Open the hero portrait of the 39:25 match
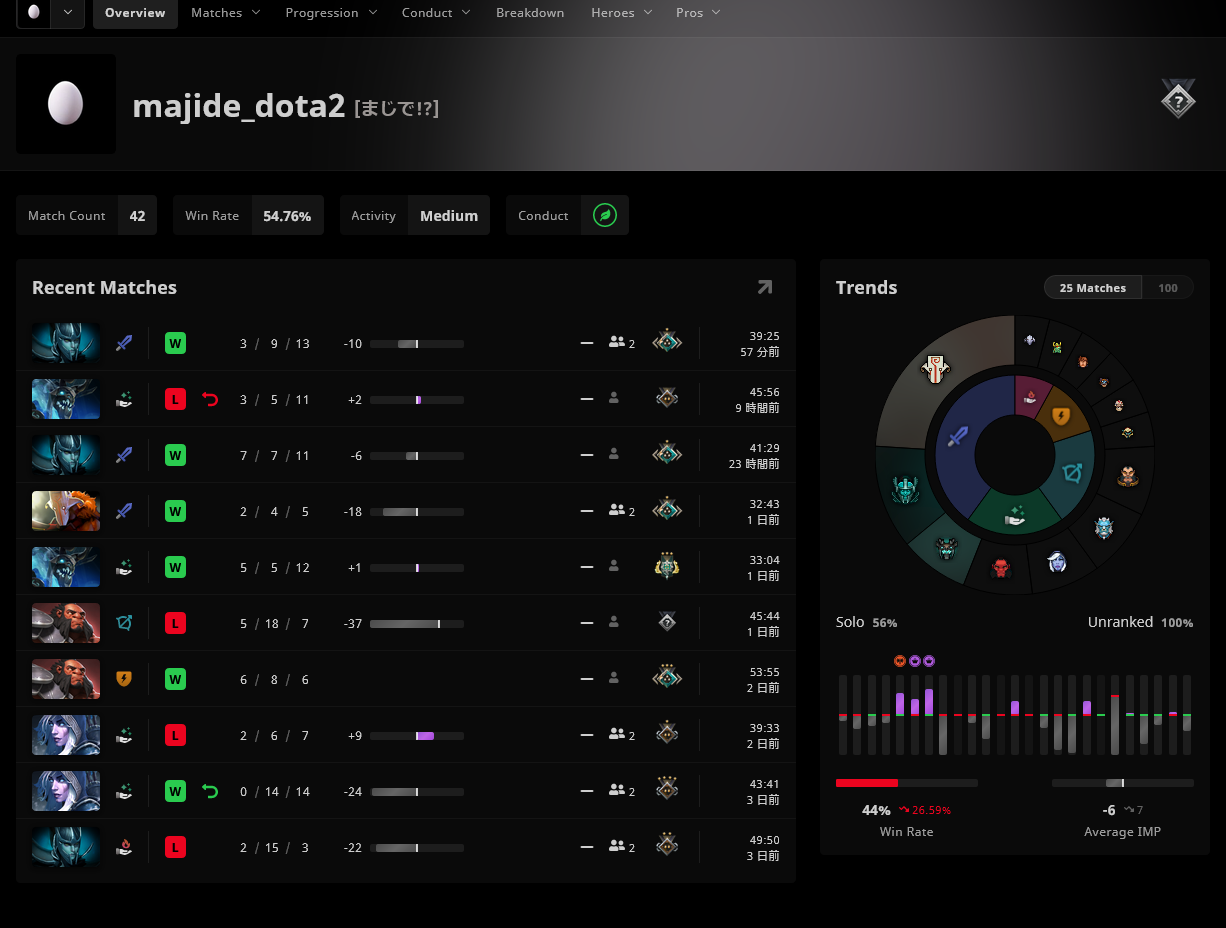 pos(66,342)
